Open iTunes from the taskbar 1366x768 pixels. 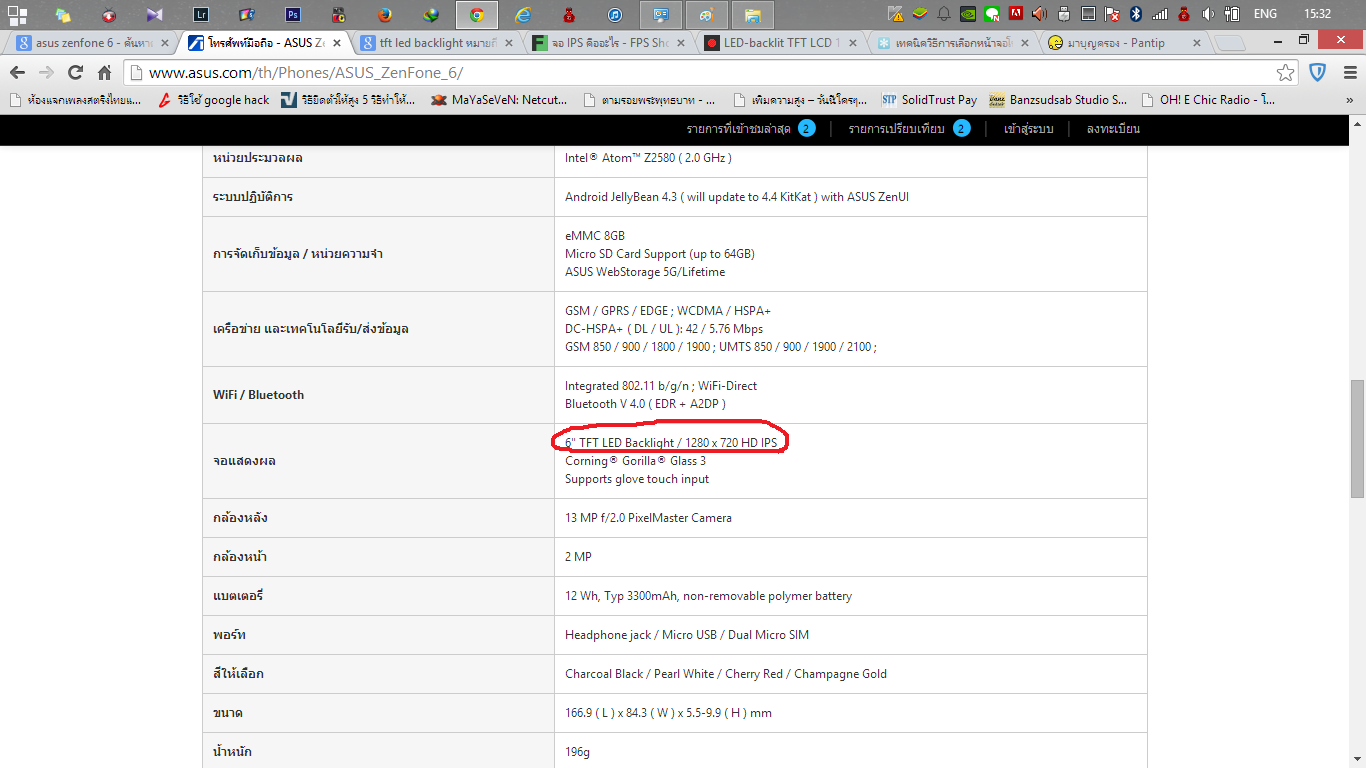[x=615, y=14]
